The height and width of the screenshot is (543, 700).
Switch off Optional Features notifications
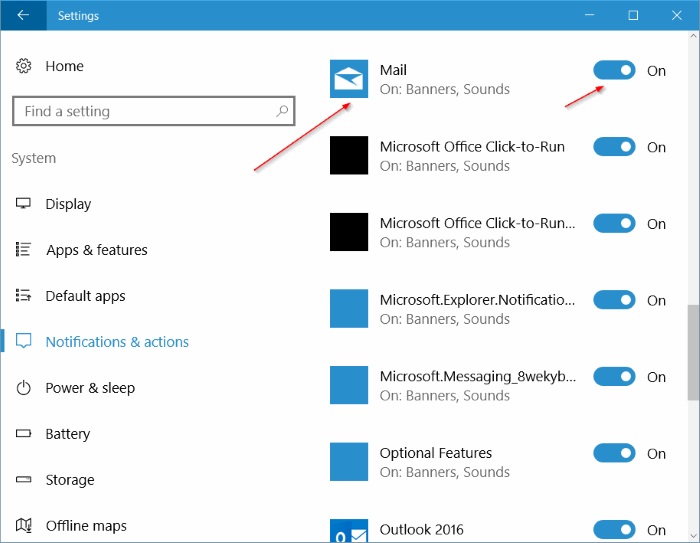coord(614,453)
